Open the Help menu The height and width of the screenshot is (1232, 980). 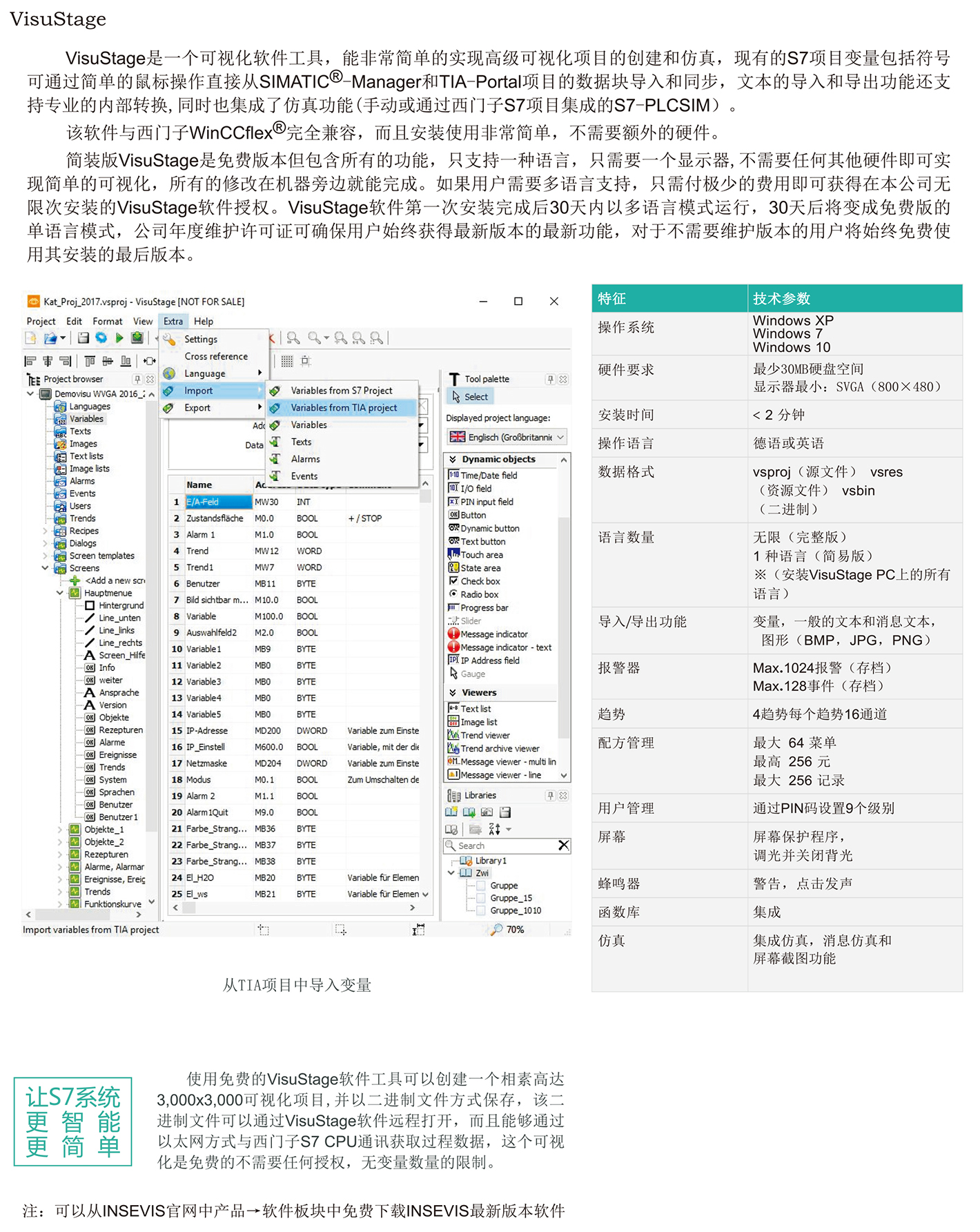coord(204,322)
